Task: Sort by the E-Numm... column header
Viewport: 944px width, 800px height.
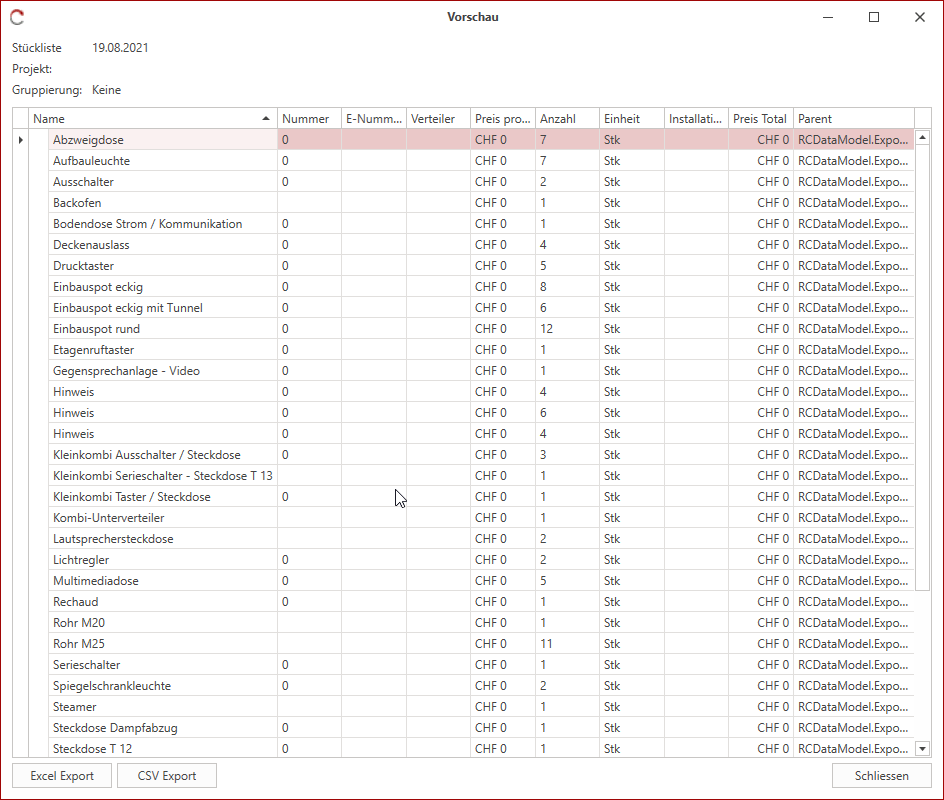Action: [x=374, y=119]
